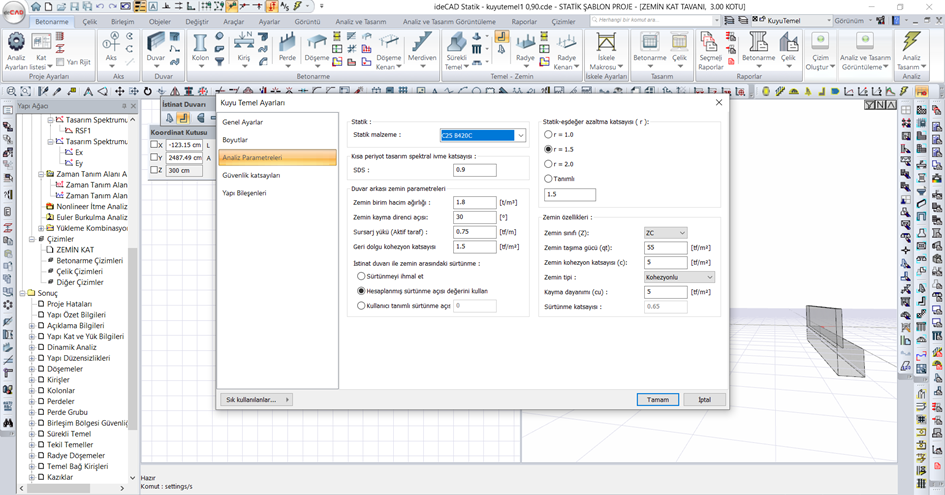Switch to the Birleşim ribbon tab

[x=123, y=21]
